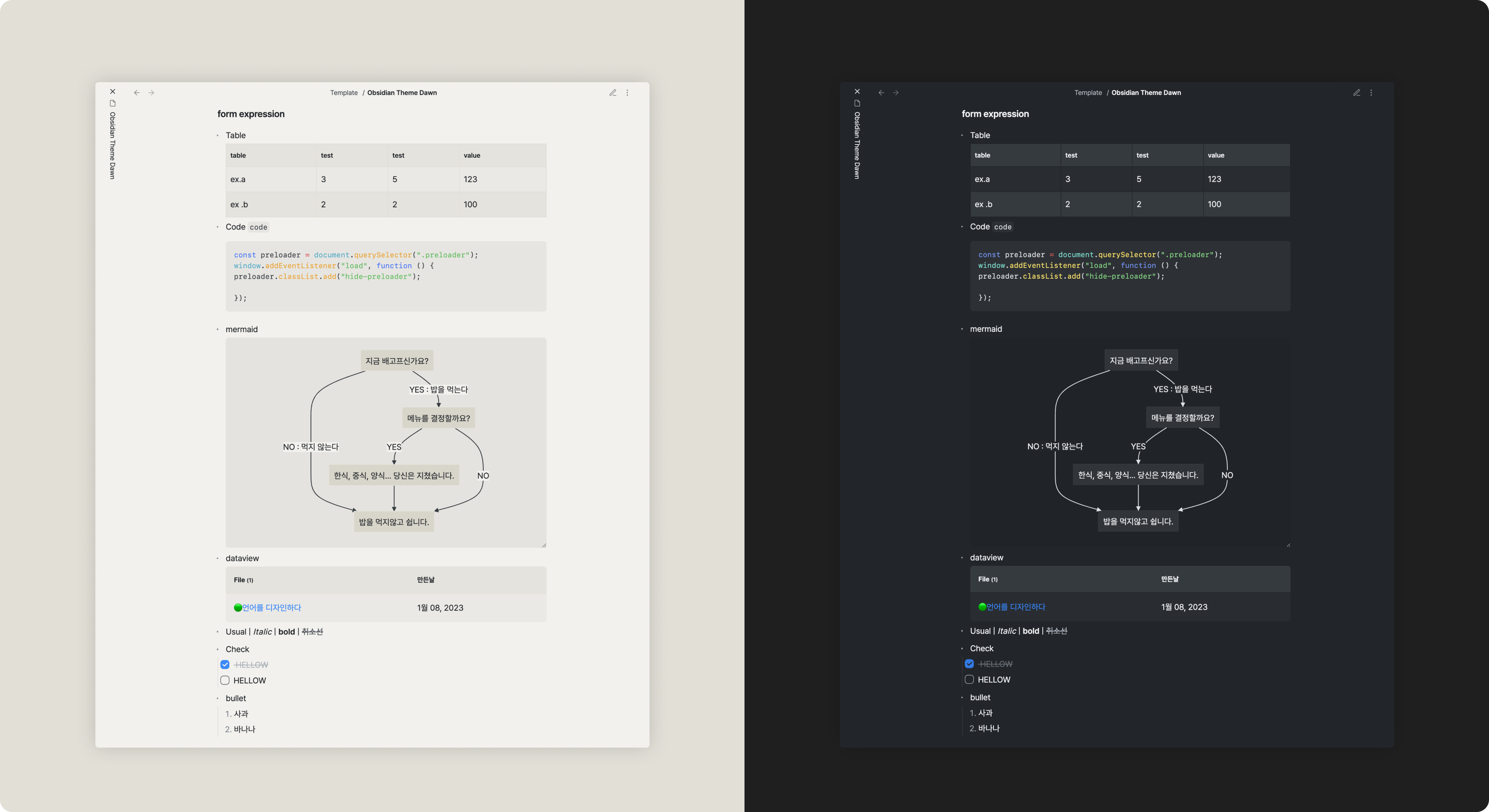Click Template breadcrumb in light window header
Screen dimensions: 1489x812
(x=344, y=93)
